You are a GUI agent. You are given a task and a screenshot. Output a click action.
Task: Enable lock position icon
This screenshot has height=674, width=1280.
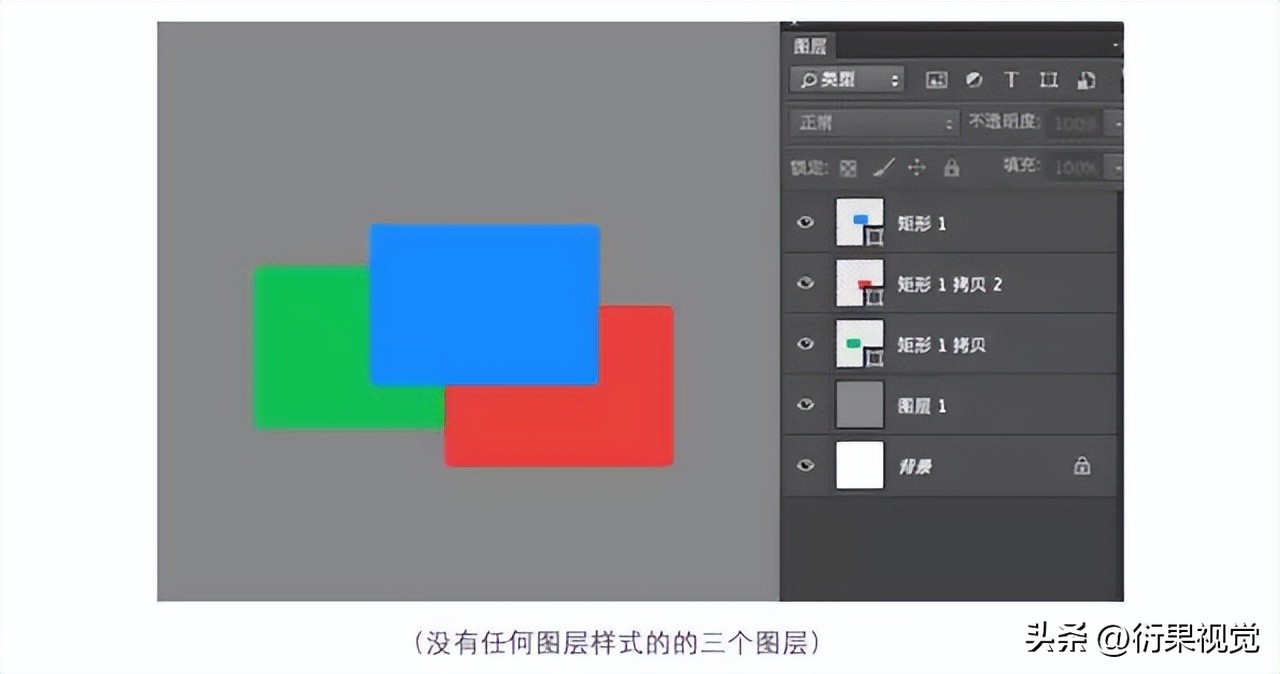[x=917, y=168]
